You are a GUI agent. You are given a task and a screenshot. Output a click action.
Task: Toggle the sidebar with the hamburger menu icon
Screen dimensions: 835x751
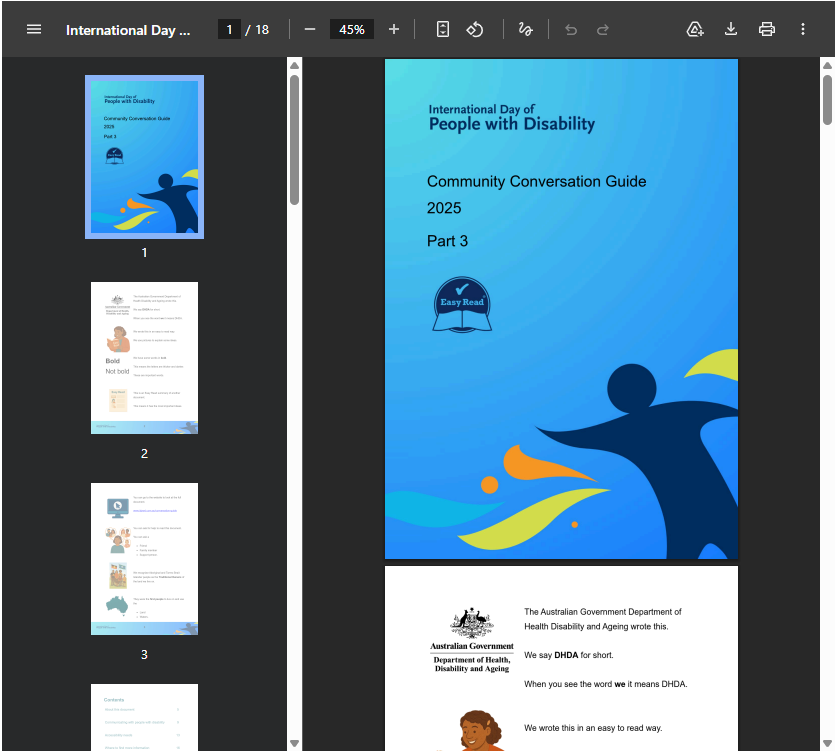tap(34, 29)
